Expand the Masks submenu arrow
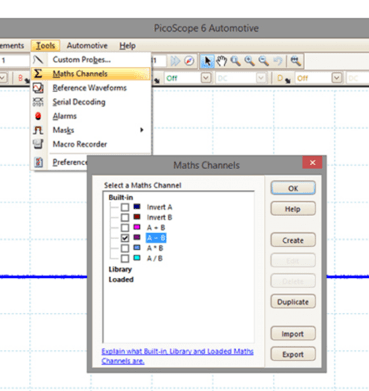 point(142,130)
